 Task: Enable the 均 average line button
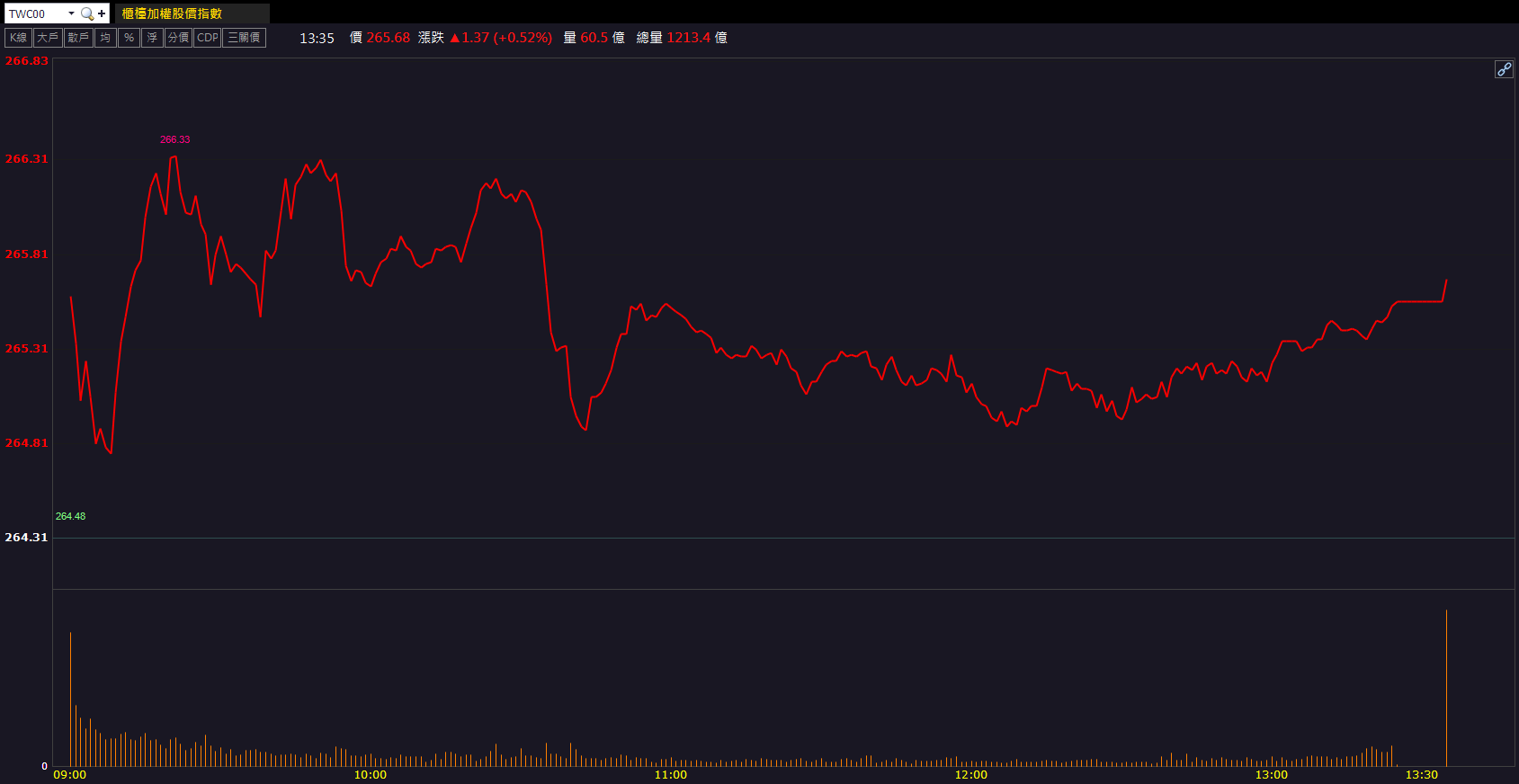(105, 38)
